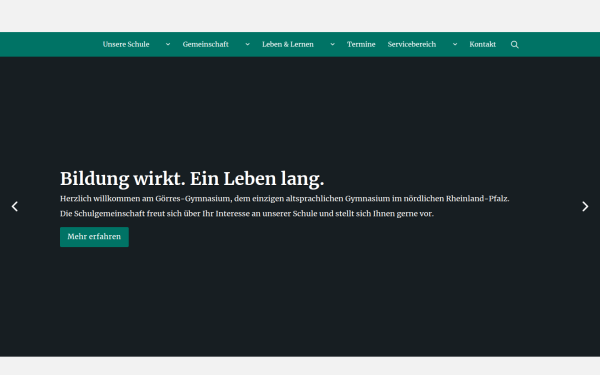600x375 pixels.
Task: Expand the Servicebereich submenu chevron
Action: pyautogui.click(x=455, y=44)
